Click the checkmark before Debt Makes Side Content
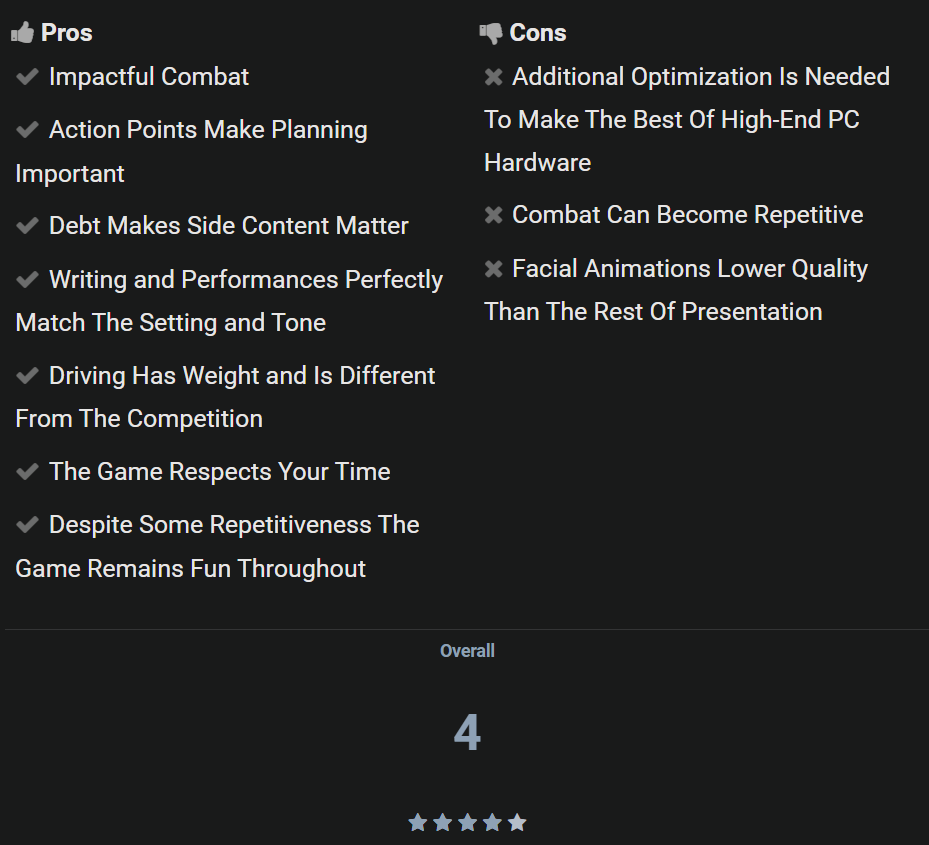929x845 pixels. coord(28,226)
